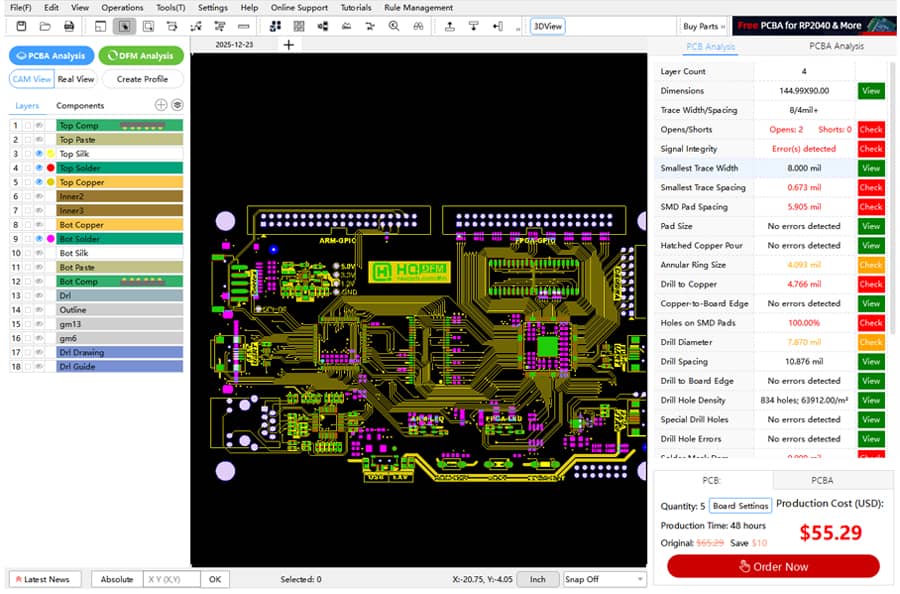Click the X Y coordinate input field
Screen dimensions: 900x594
(x=172, y=579)
